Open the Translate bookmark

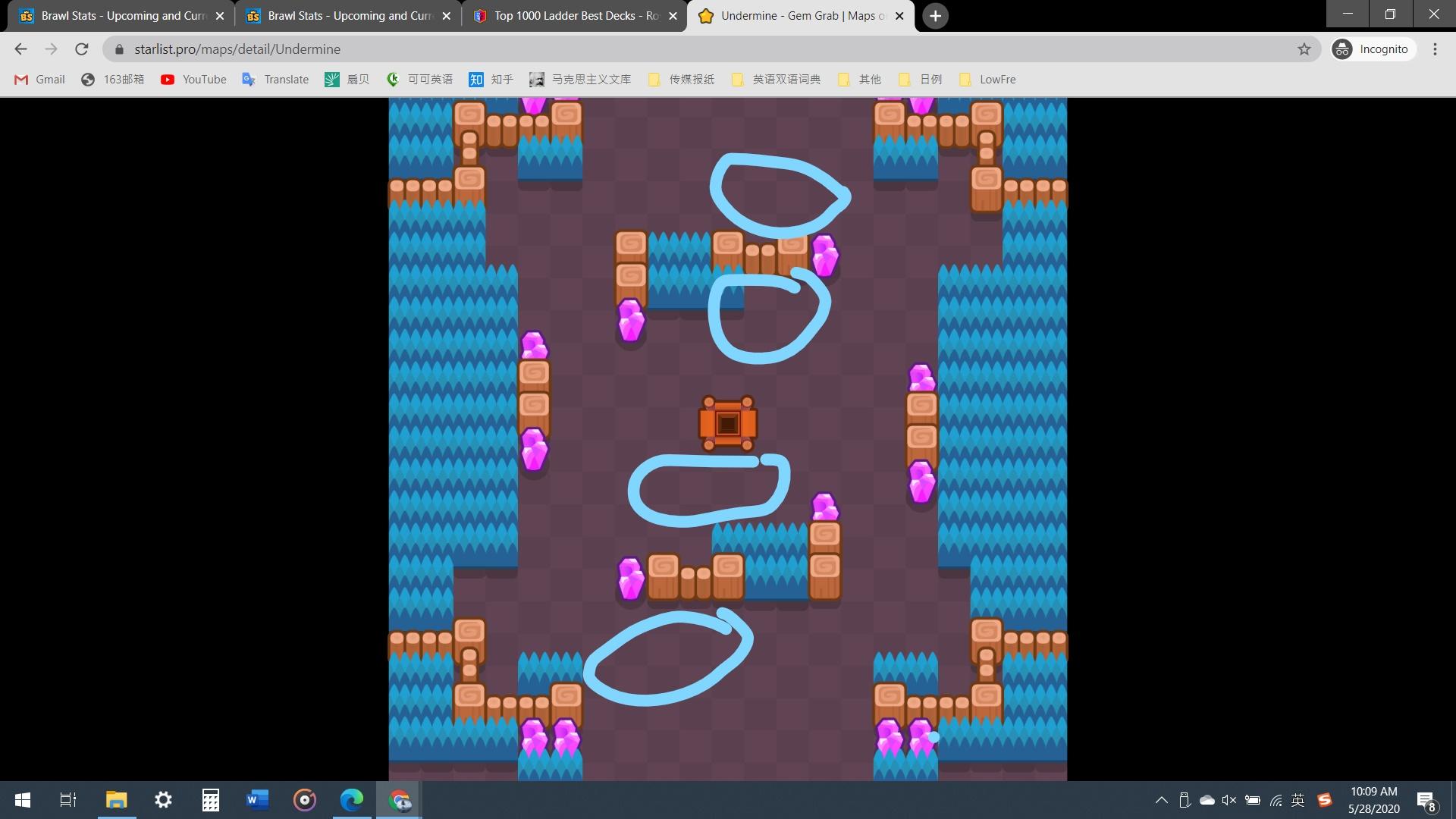click(x=275, y=80)
